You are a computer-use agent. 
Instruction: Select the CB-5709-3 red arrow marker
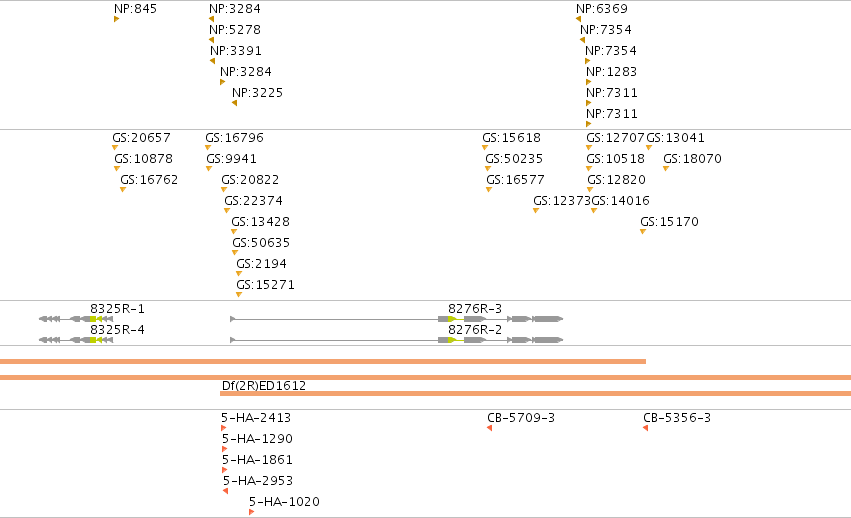point(490,428)
